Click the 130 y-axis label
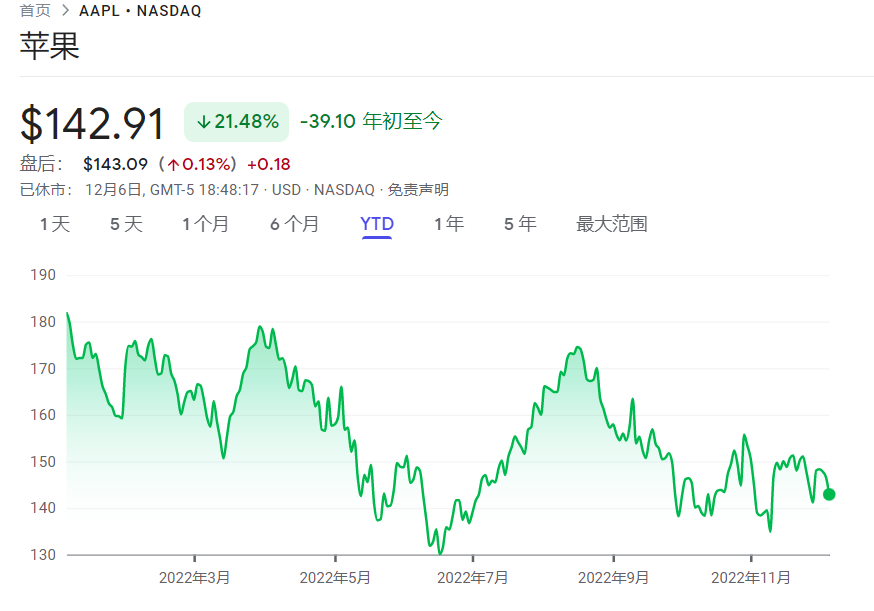Screen dimensions: 874x611 (x=43, y=555)
